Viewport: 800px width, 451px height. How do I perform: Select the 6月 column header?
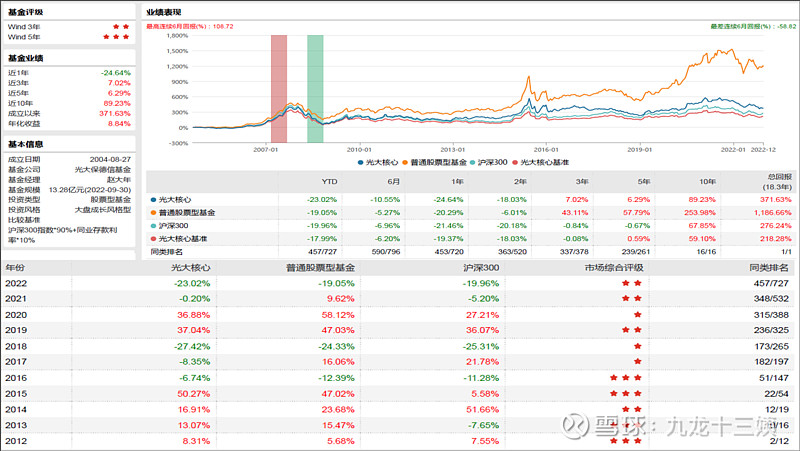pyautogui.click(x=393, y=182)
